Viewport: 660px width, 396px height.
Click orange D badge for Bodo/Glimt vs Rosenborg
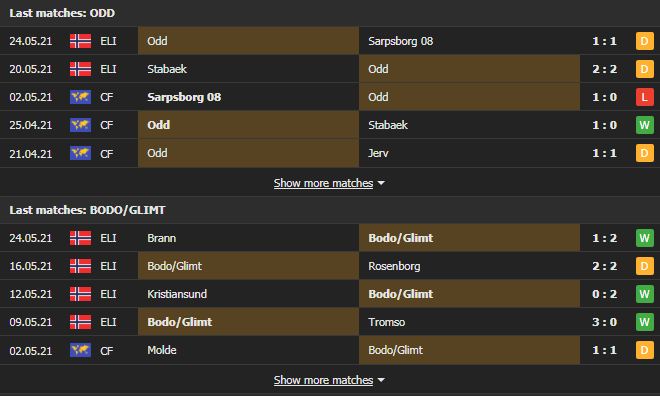point(644,266)
